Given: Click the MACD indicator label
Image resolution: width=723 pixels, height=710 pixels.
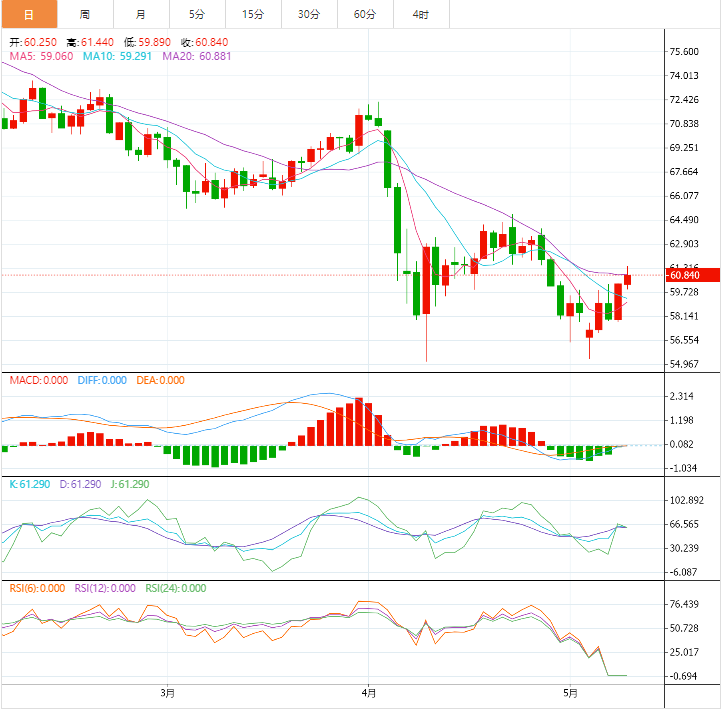Looking at the screenshot, I should click(x=39, y=380).
